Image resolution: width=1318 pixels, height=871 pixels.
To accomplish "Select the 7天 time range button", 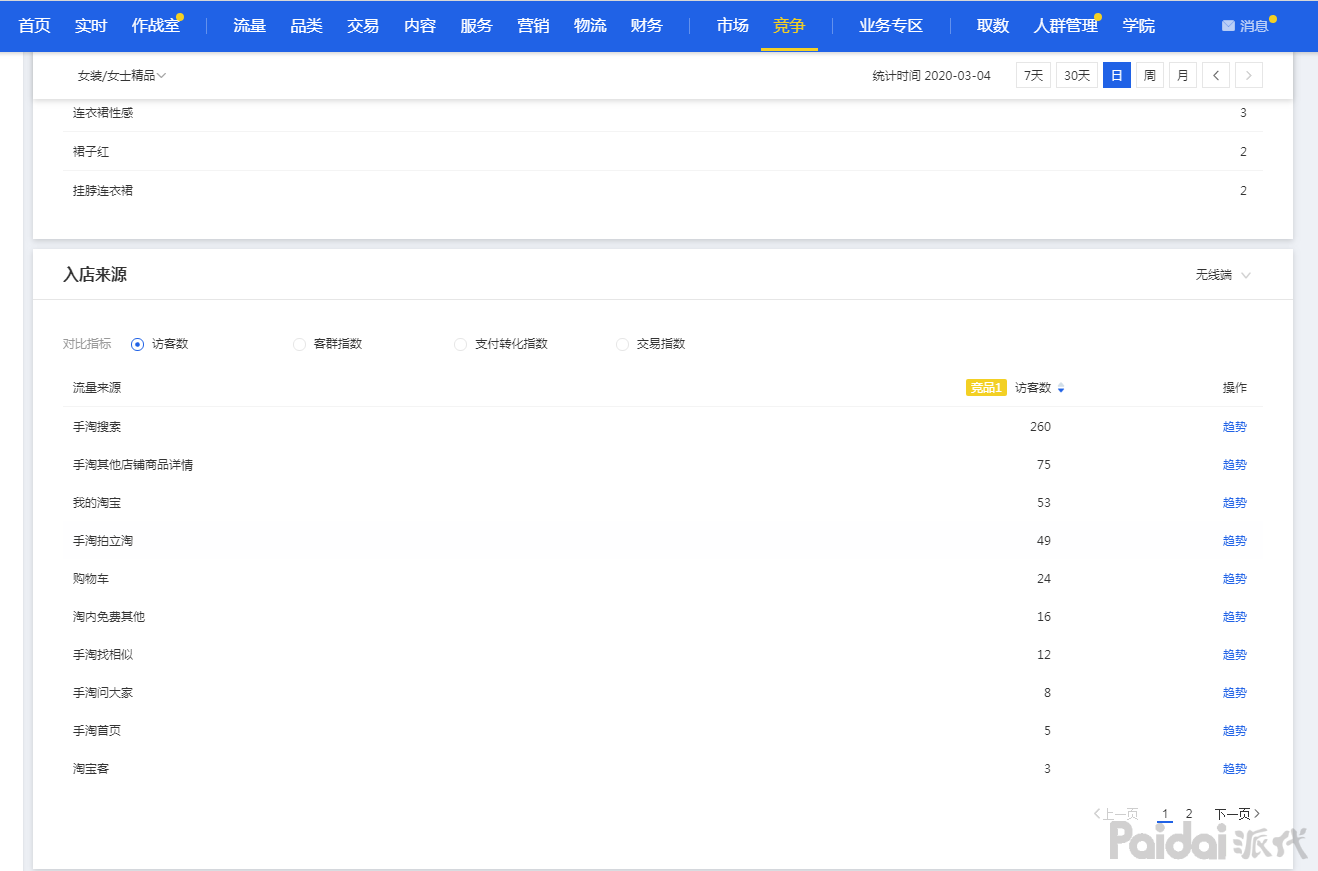I will point(1033,75).
